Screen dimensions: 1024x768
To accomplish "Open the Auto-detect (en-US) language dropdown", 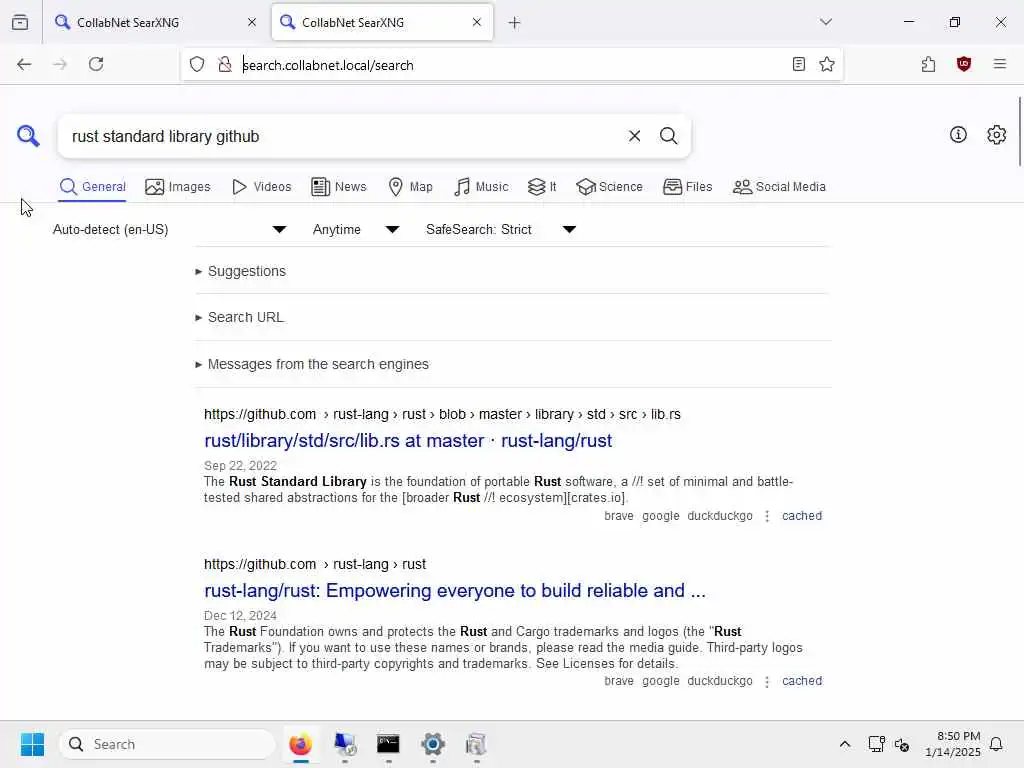I will point(169,229).
